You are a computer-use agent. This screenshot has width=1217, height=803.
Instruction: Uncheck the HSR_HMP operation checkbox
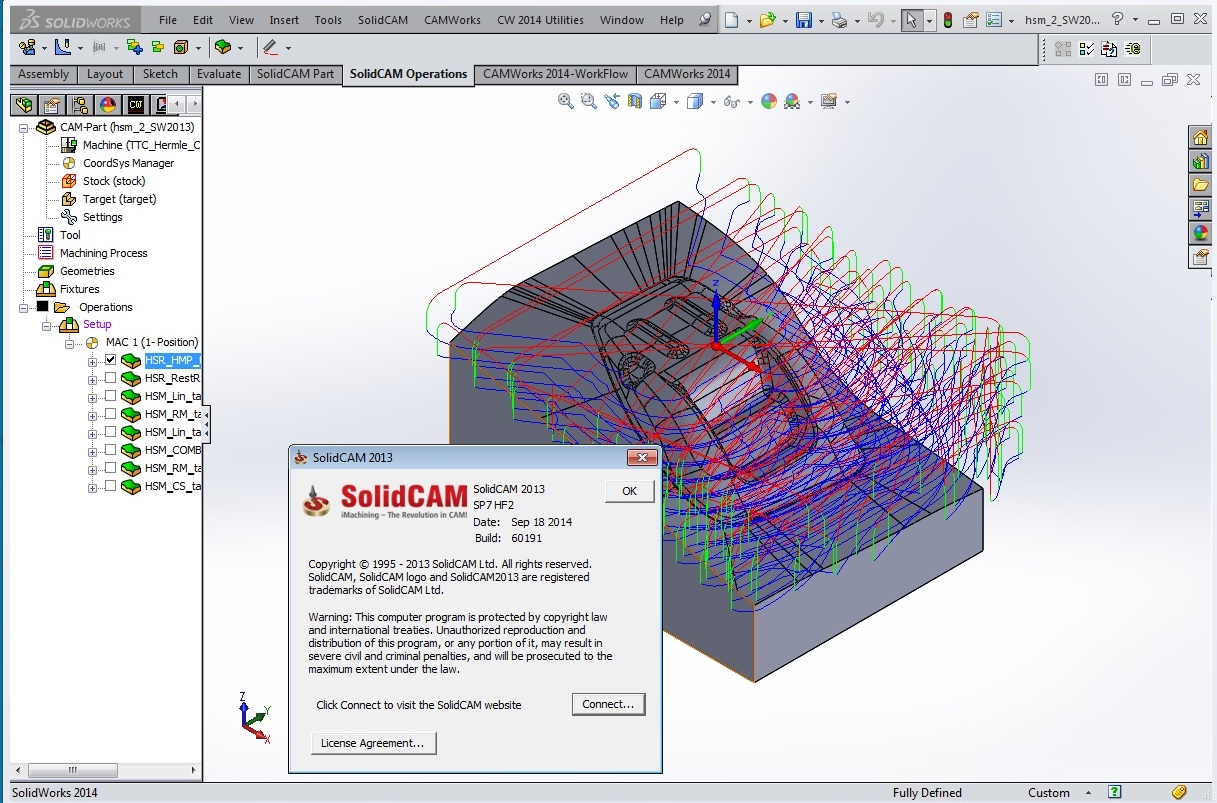[x=110, y=360]
